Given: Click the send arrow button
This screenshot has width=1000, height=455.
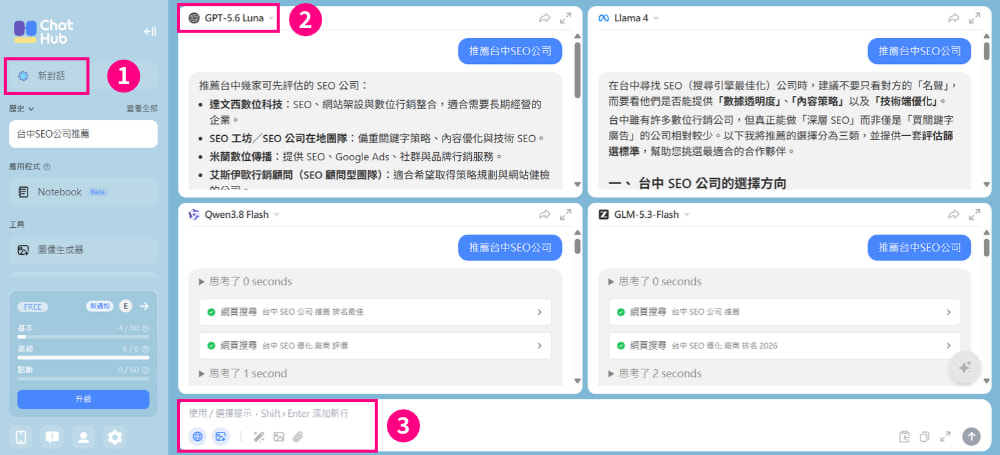Looking at the screenshot, I should click(x=971, y=436).
